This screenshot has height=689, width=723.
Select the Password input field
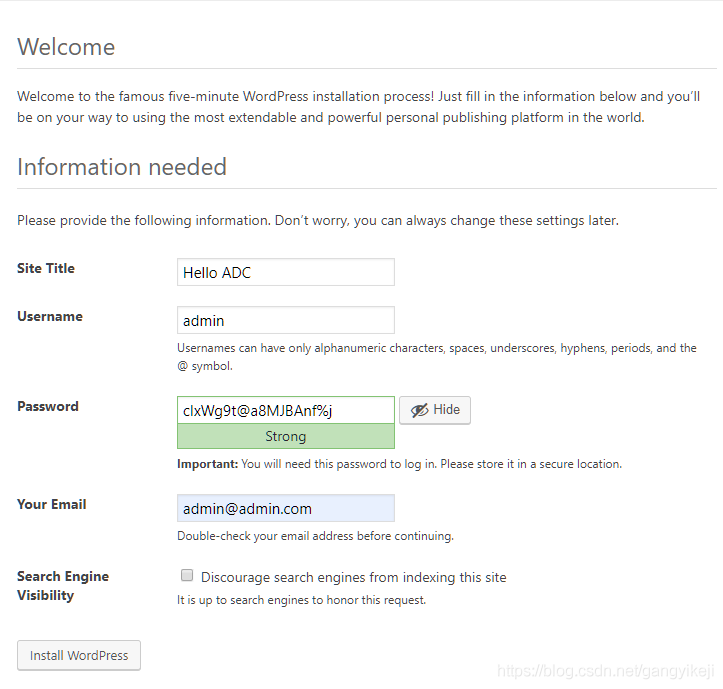click(285, 410)
